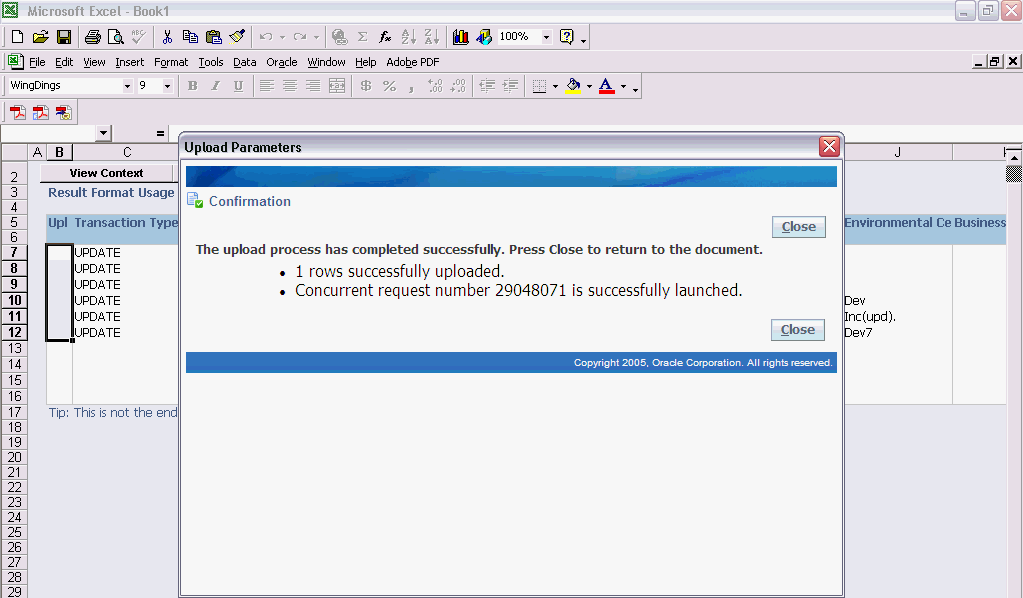Expand the Redo history dropdown arrow
Screen dimensions: 1023x598
coord(316,37)
